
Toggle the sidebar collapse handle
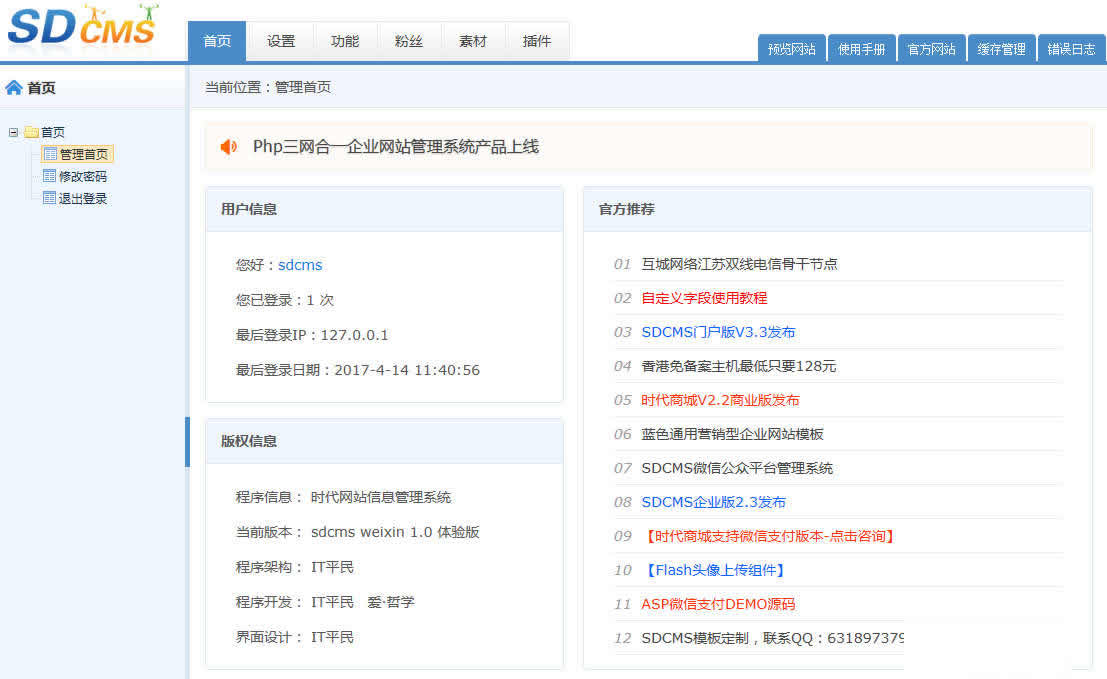(x=187, y=442)
